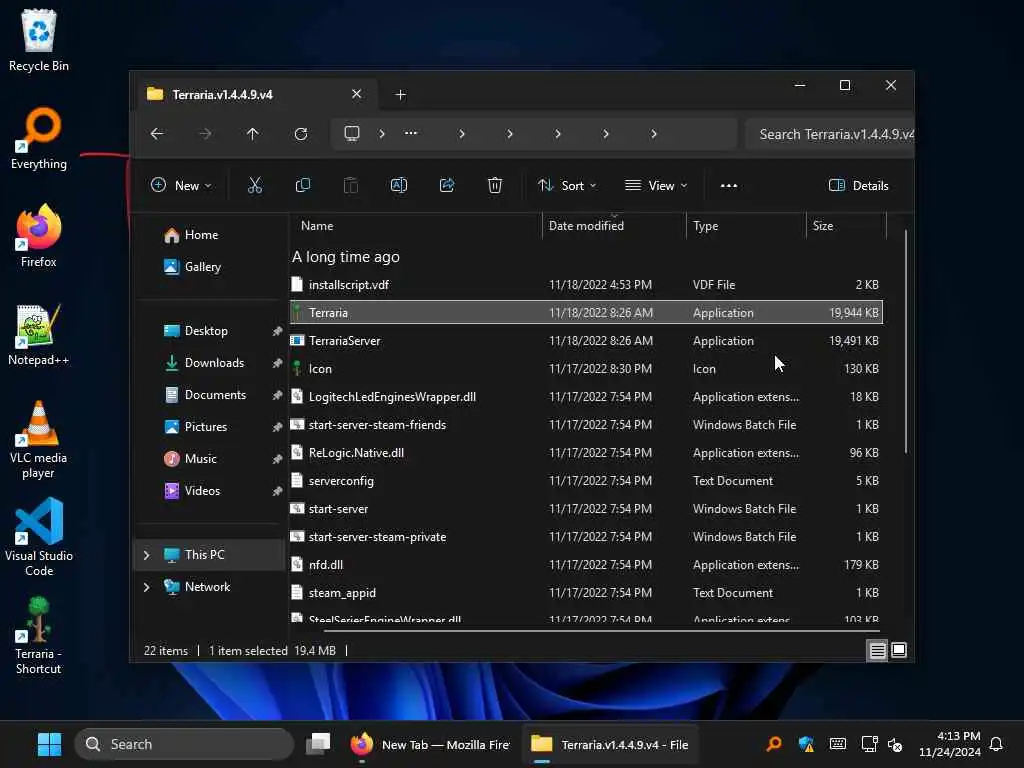Switch to Firefox New Tab taskbar button
The width and height of the screenshot is (1024, 768).
[x=430, y=744]
